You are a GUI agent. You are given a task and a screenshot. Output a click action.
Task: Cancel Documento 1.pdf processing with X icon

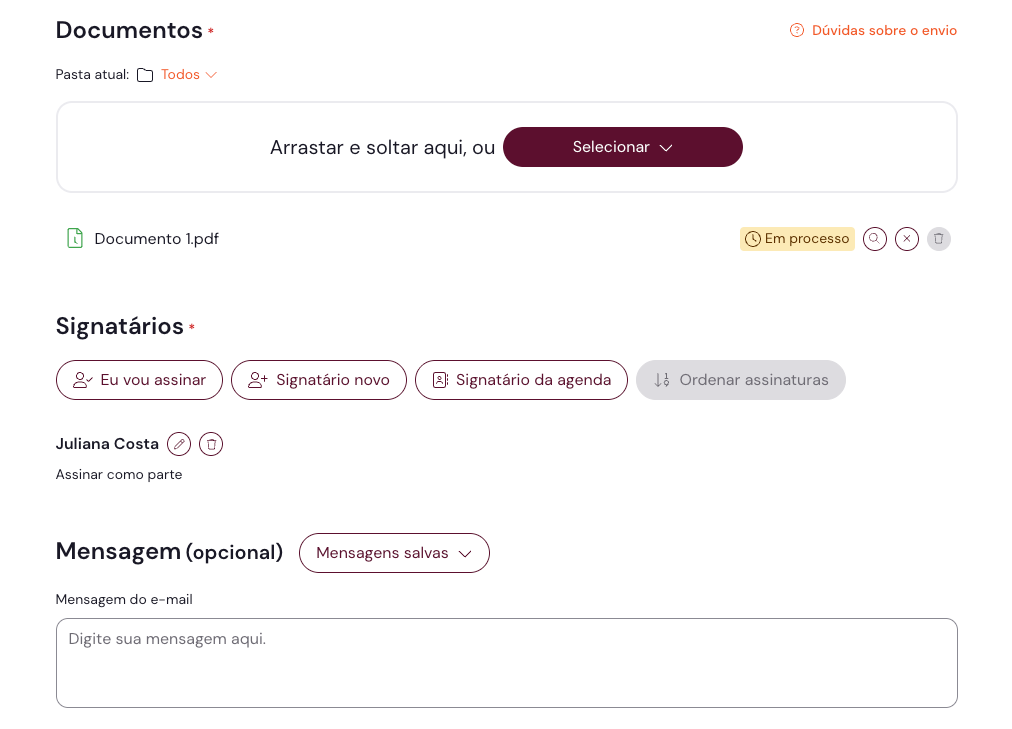point(907,239)
